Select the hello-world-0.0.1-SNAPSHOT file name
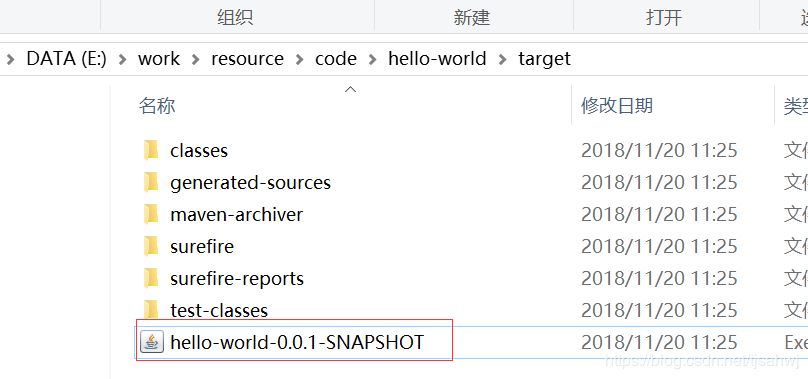The image size is (808, 379). coord(297,342)
